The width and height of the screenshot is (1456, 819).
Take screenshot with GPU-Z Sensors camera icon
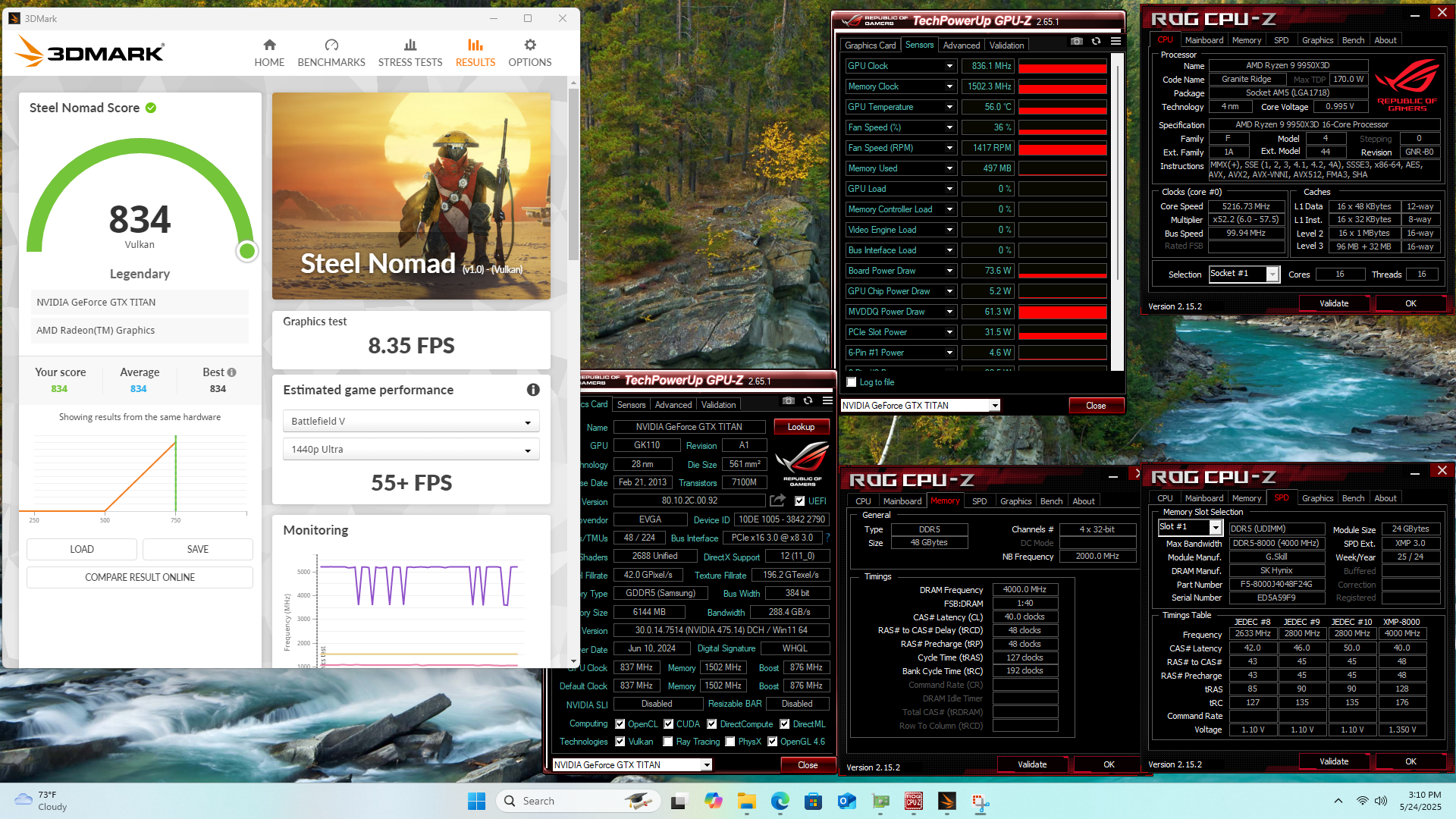coord(1077,42)
